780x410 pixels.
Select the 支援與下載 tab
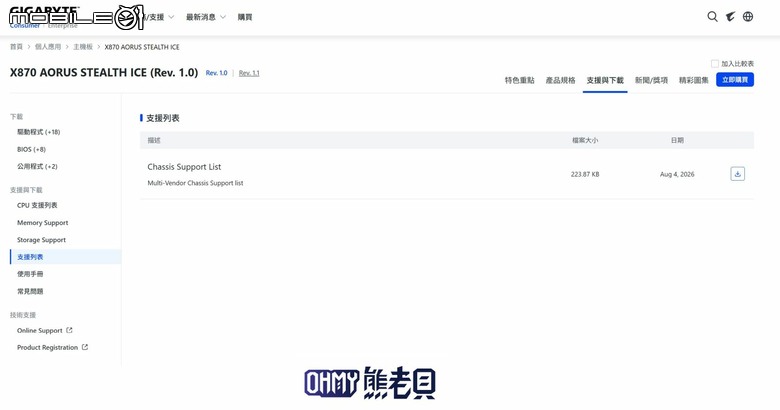pyautogui.click(x=605, y=80)
